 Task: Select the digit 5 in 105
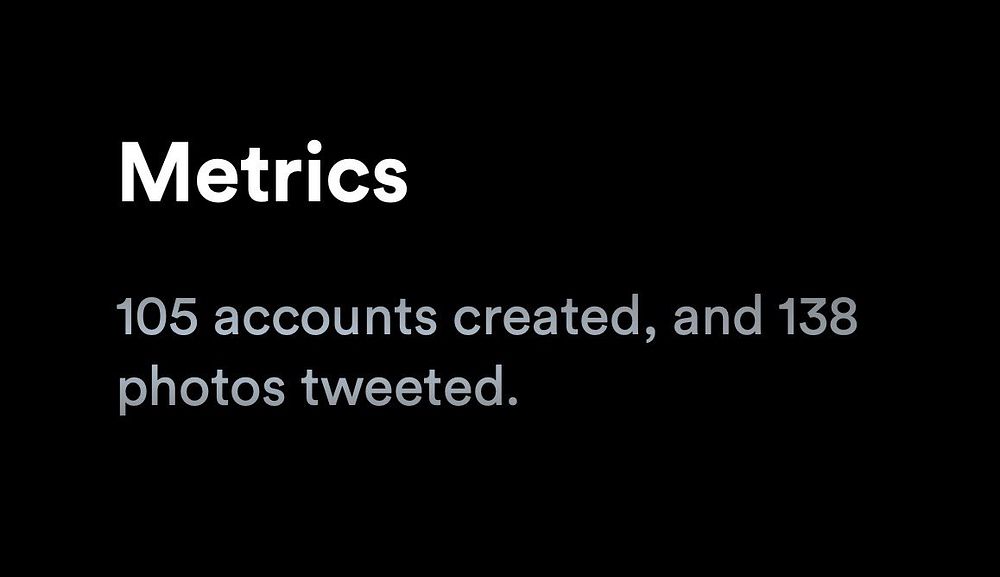pyautogui.click(x=183, y=317)
